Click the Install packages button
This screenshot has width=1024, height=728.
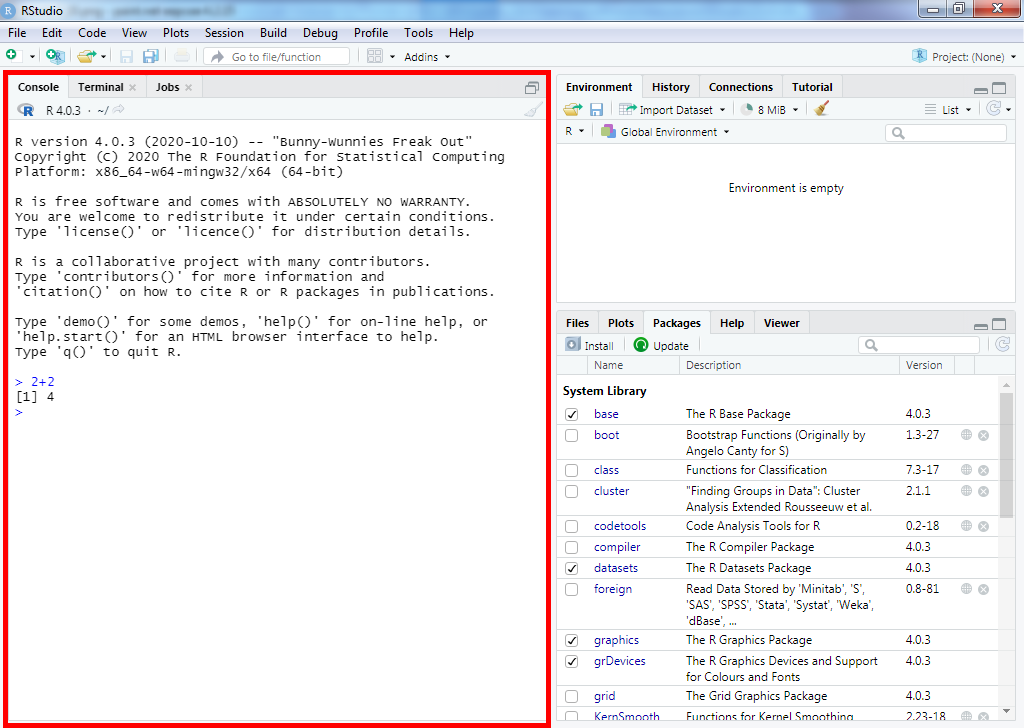[590, 345]
